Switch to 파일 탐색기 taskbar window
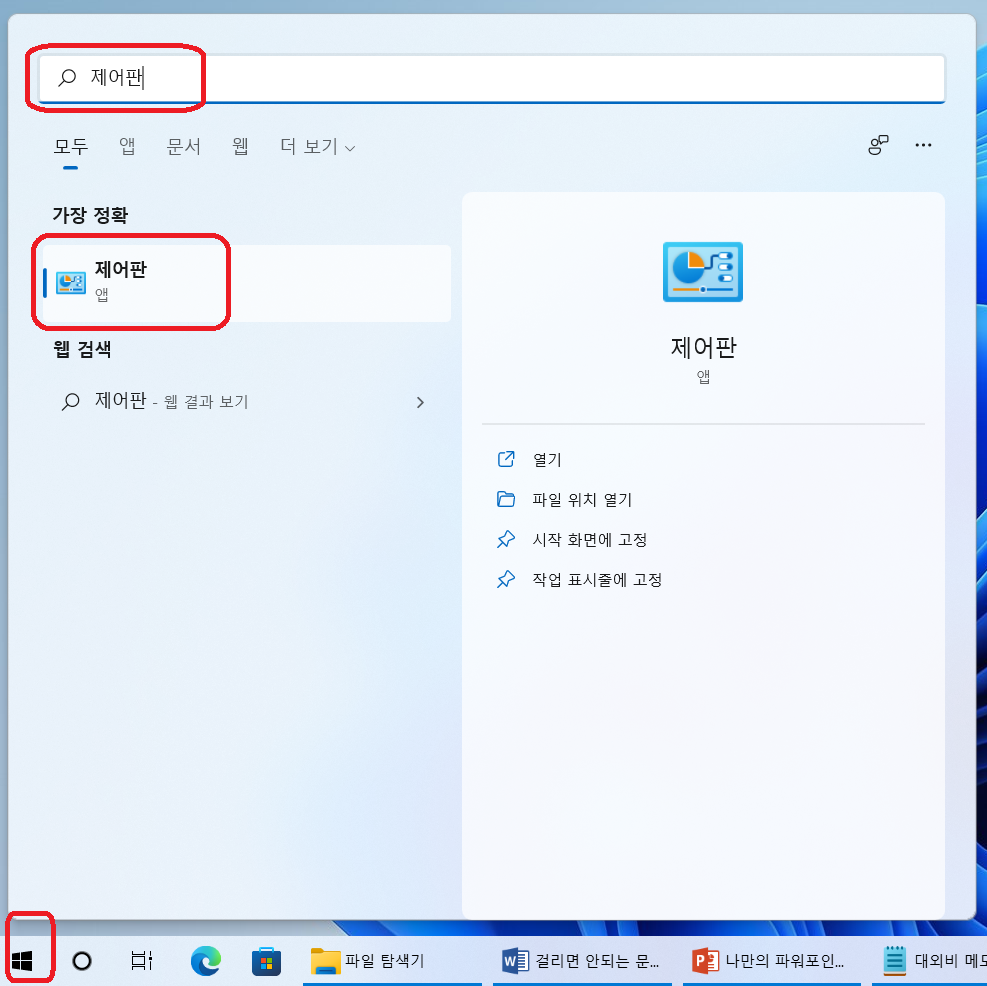The height and width of the screenshot is (986, 987). click(392, 961)
